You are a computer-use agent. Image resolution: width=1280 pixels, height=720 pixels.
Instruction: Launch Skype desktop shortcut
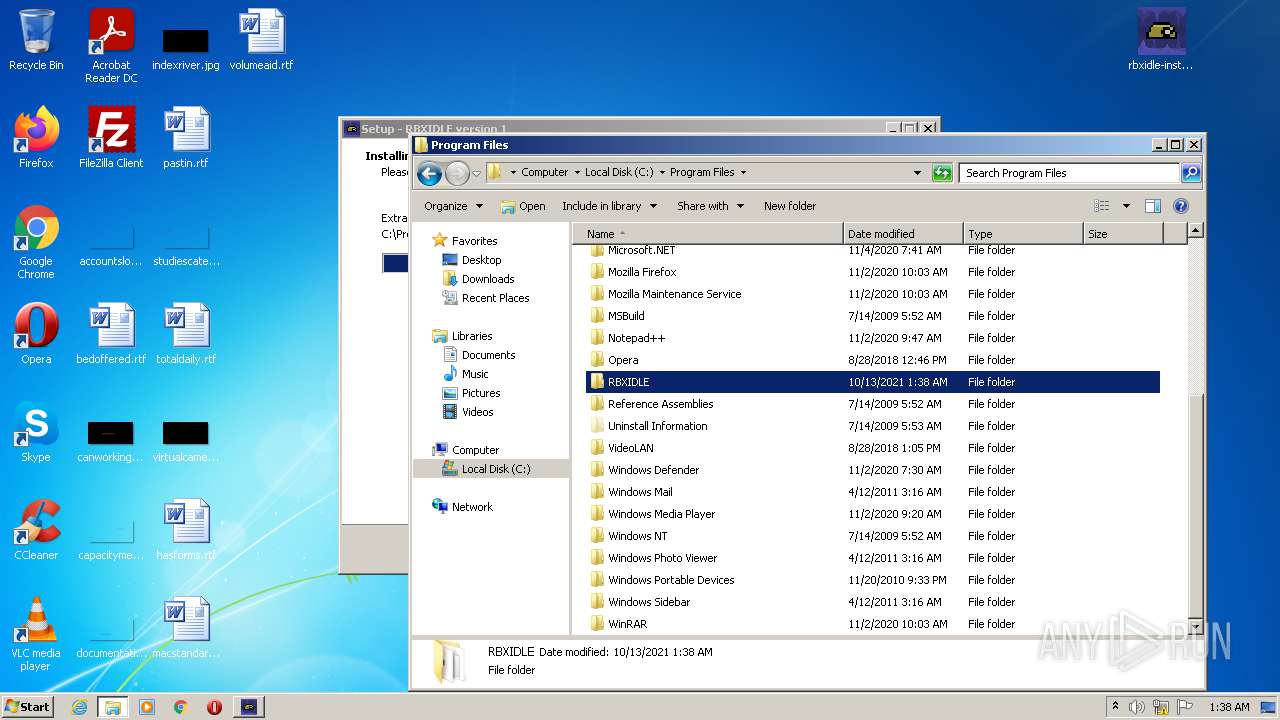coord(36,432)
